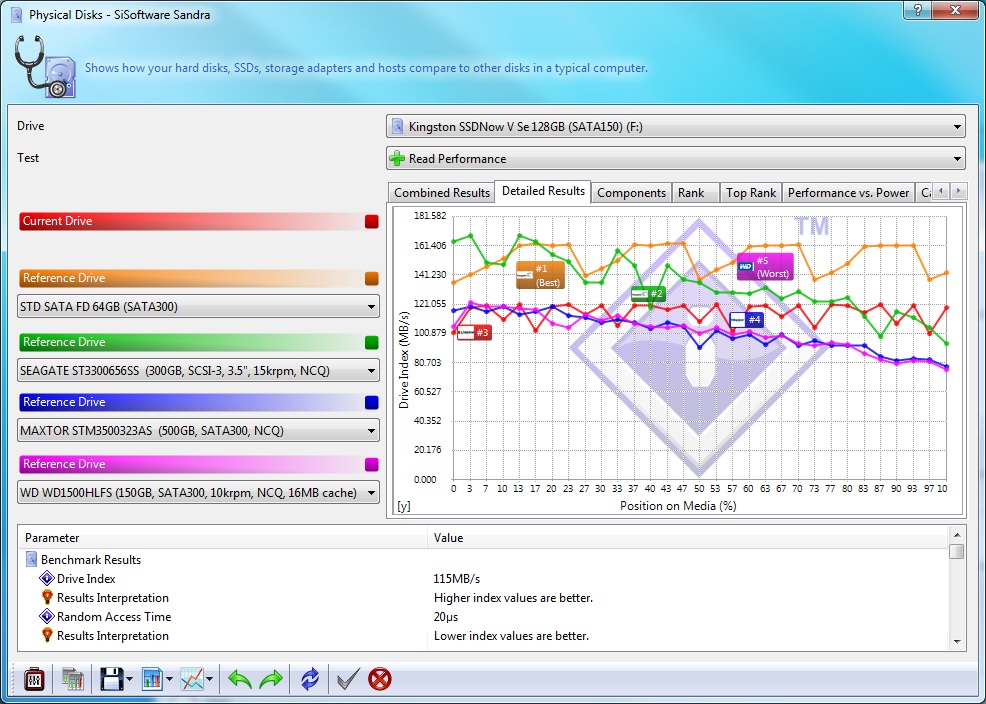Open the bar chart dropdown arrow

[169, 679]
